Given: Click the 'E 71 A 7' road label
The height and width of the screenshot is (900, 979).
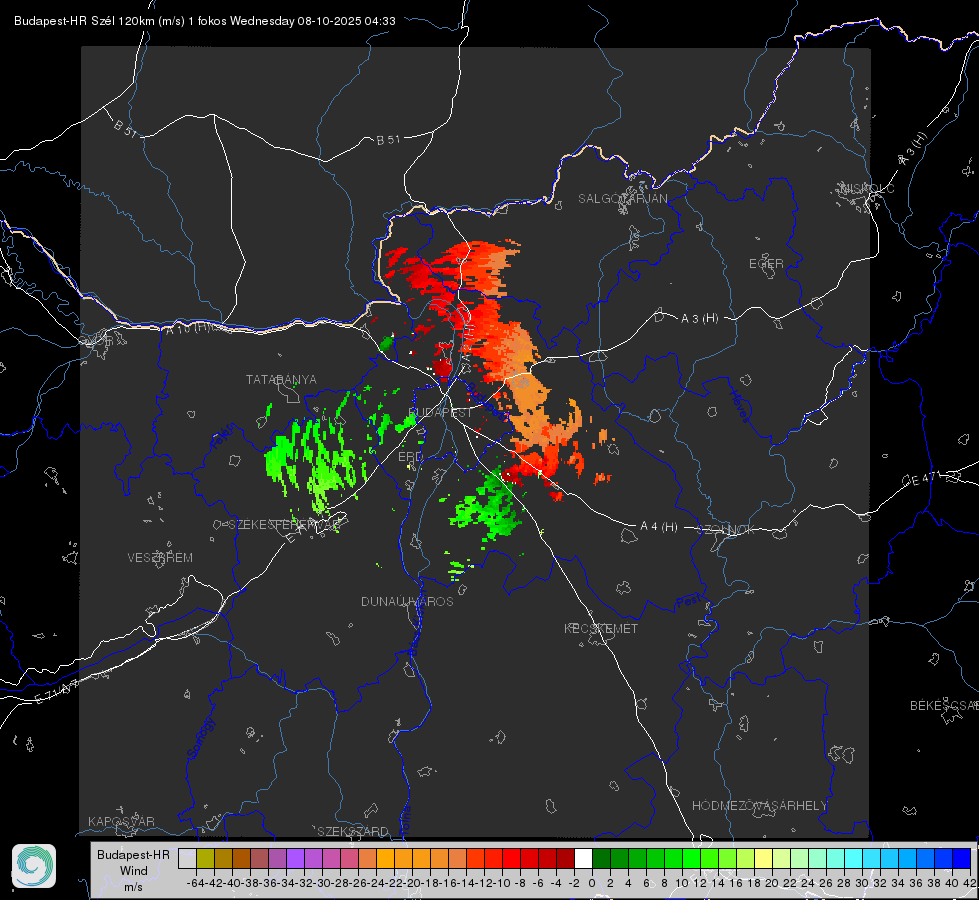Looking at the screenshot, I should click(57, 691).
